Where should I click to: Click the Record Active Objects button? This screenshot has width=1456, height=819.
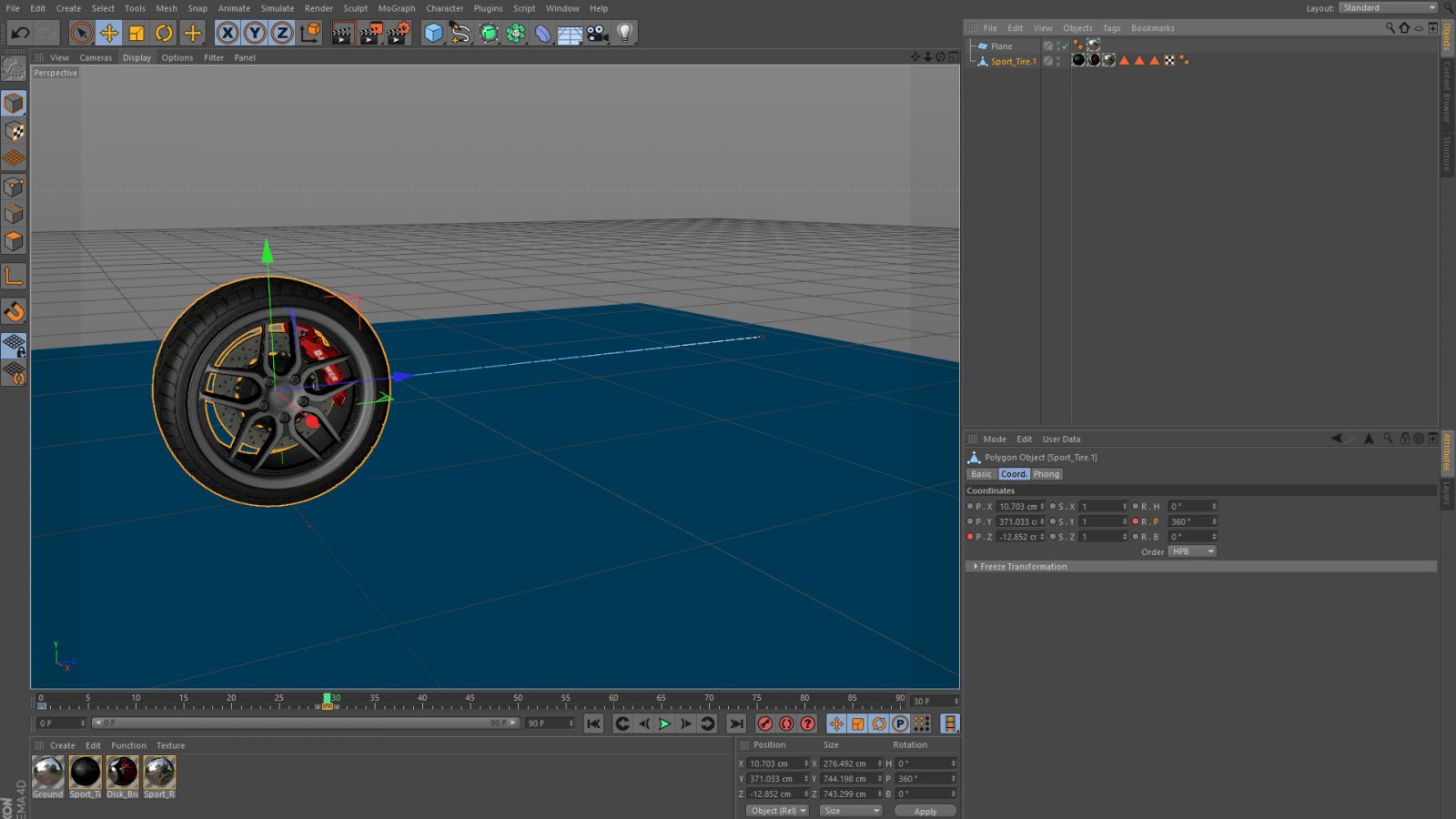(x=765, y=723)
